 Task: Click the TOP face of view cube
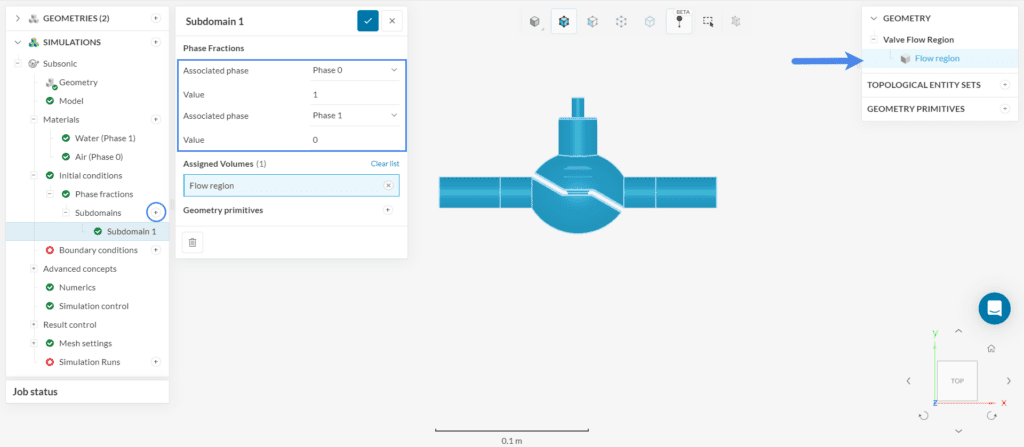[x=957, y=381]
